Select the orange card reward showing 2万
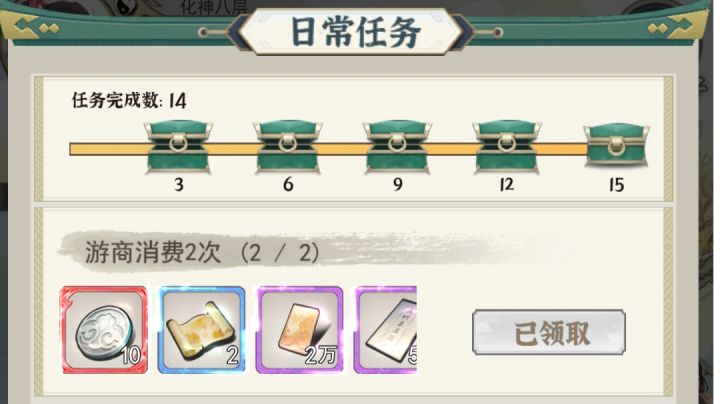The height and width of the screenshot is (404, 720). (x=299, y=329)
